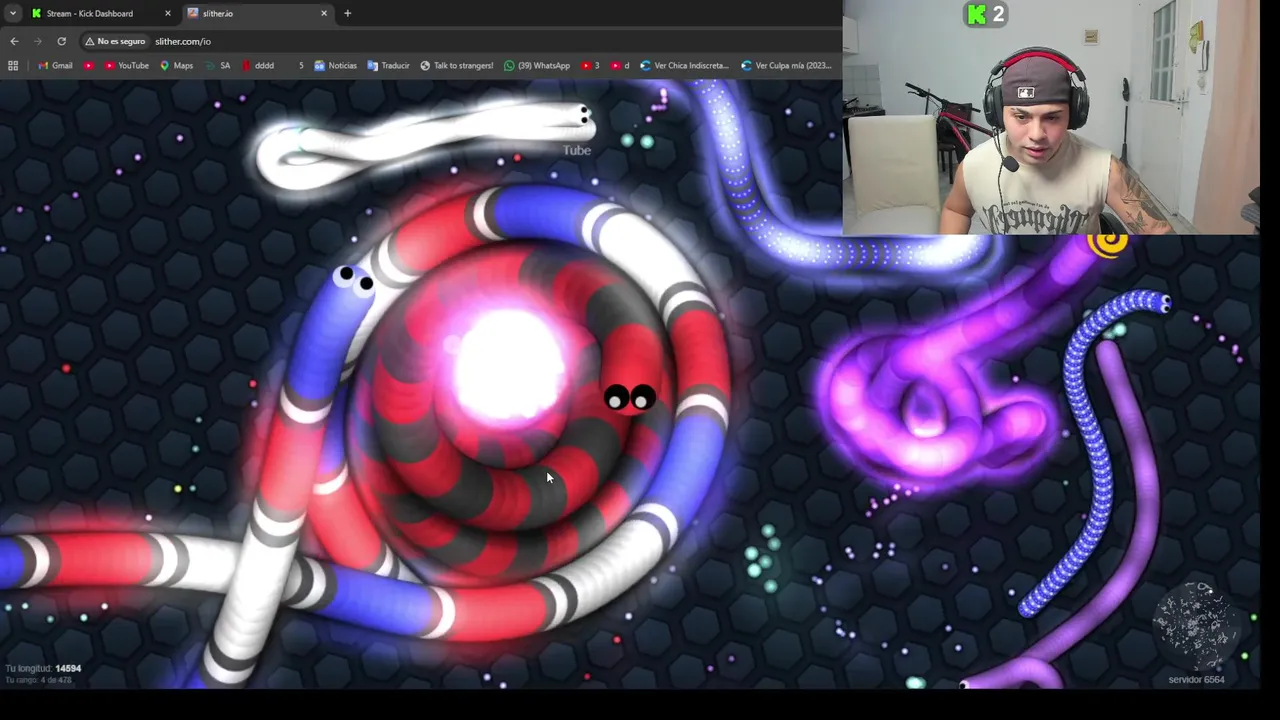Open the Talk to strangers! bookmark
This screenshot has width=1280, height=720.
coord(456,65)
